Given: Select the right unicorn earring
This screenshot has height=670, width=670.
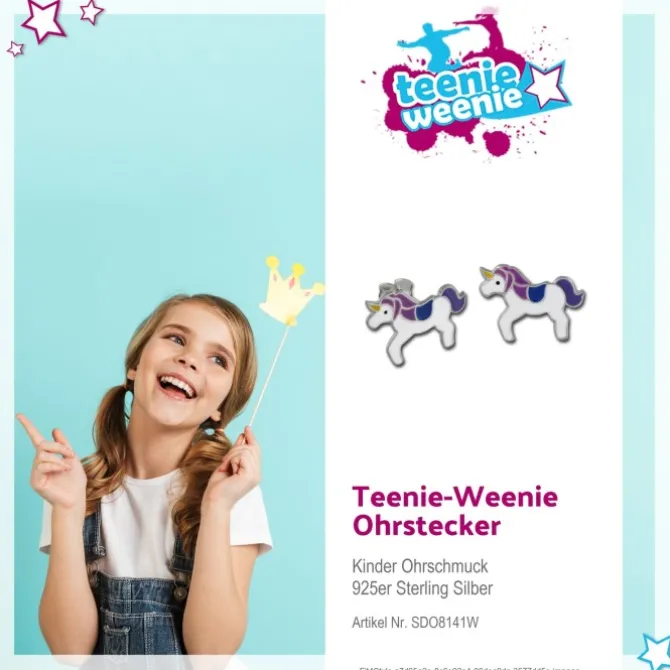Looking at the screenshot, I should tap(532, 303).
